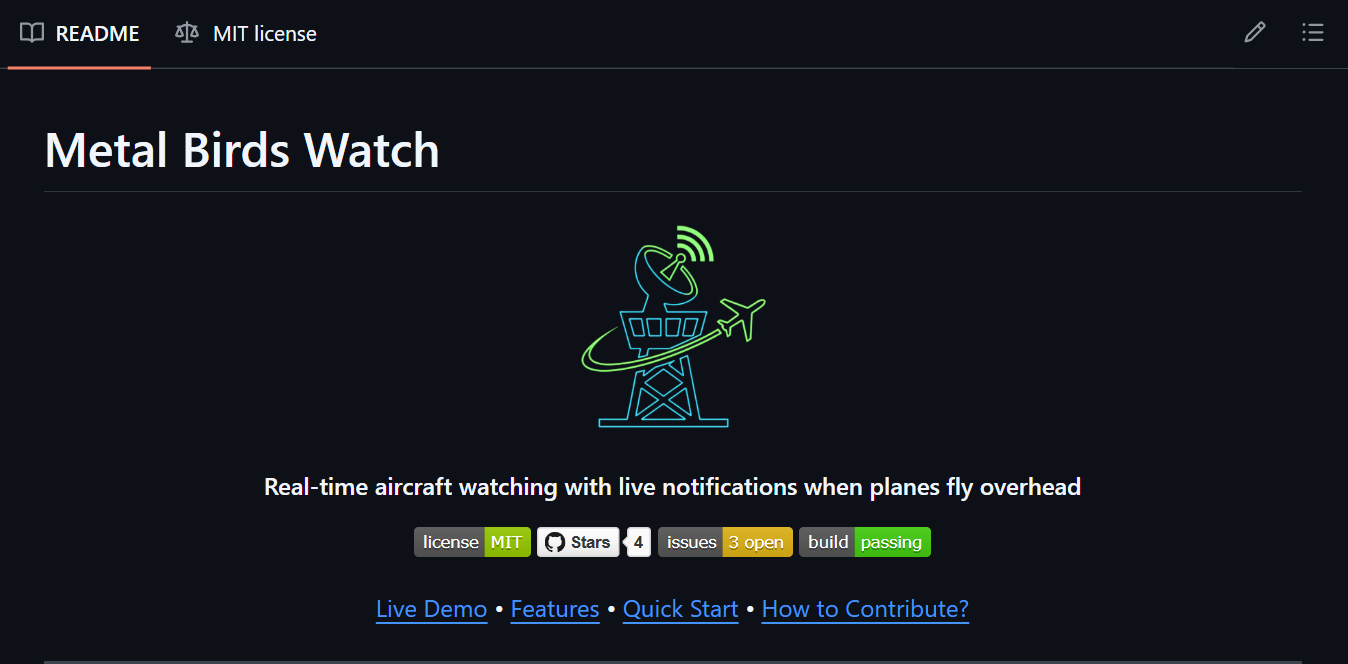Click the green airplane in logo
The image size is (1348, 664).
pos(741,318)
